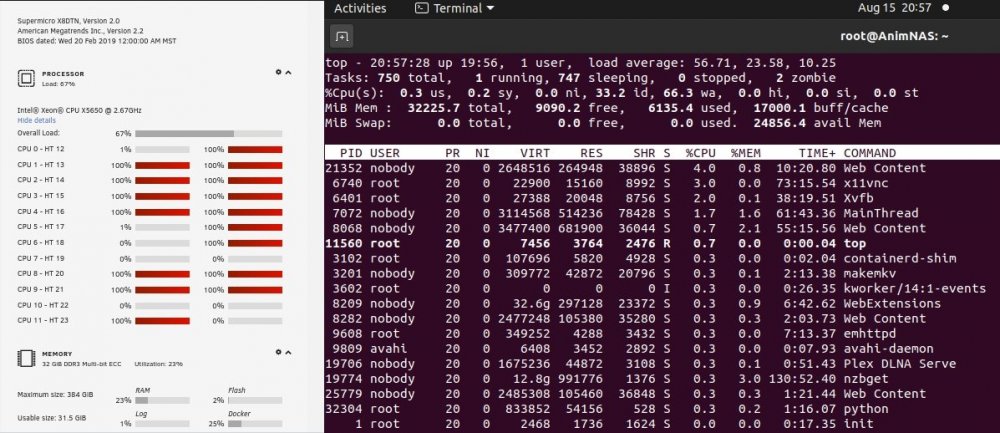
Task: Select the emhttpd process row
Action: click(x=661, y=334)
